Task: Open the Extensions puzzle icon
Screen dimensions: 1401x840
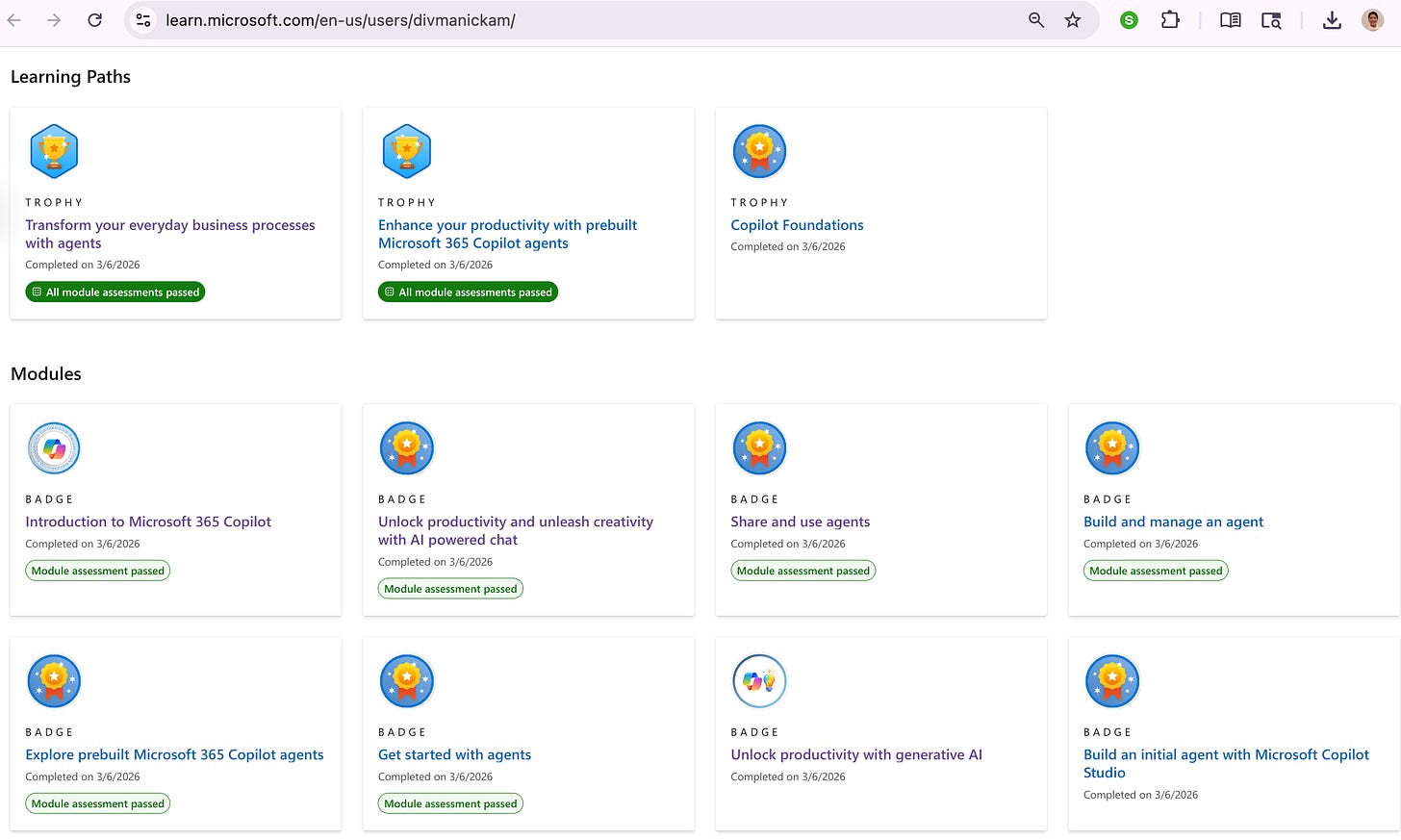Action: click(1170, 20)
